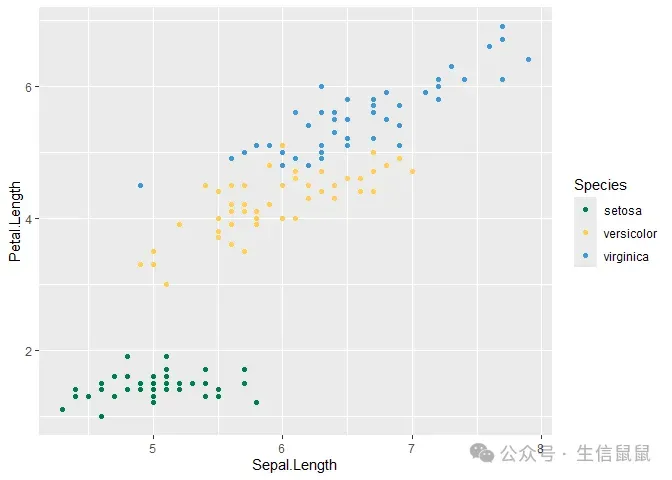Click the 公众号 watermark text
This screenshot has height=480, width=672.
click(x=528, y=453)
